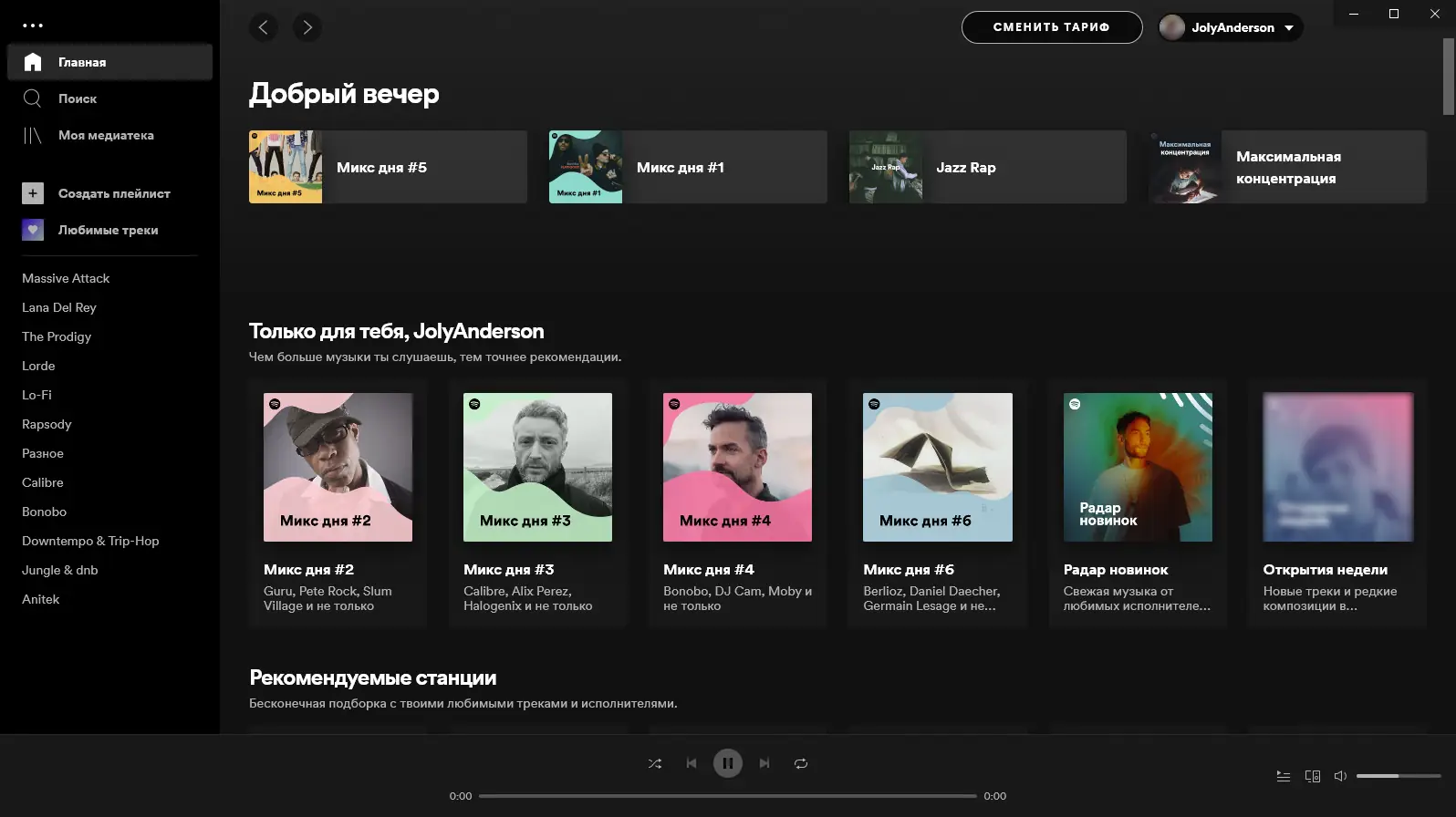Minimize the Spotify window
Screen dimensions: 1456x817
coord(1354,14)
